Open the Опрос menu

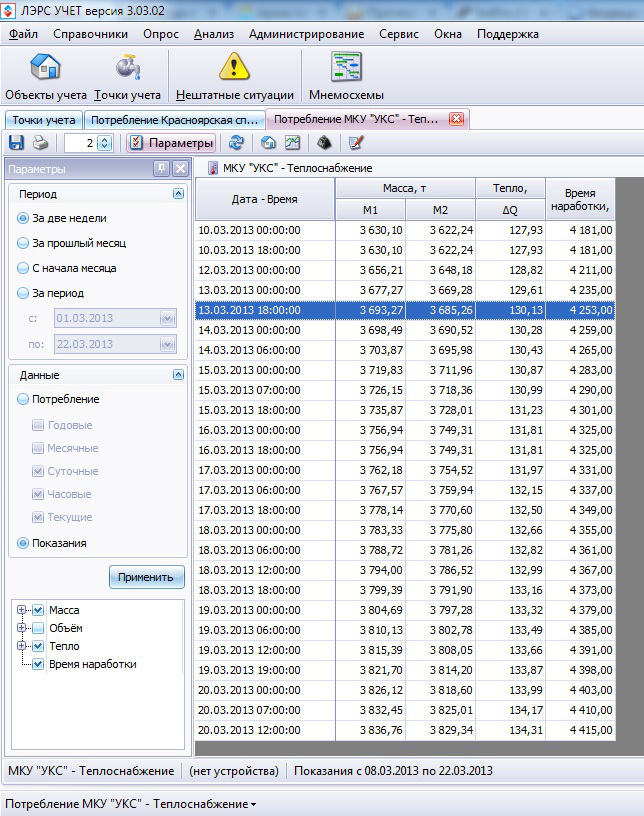coord(161,34)
